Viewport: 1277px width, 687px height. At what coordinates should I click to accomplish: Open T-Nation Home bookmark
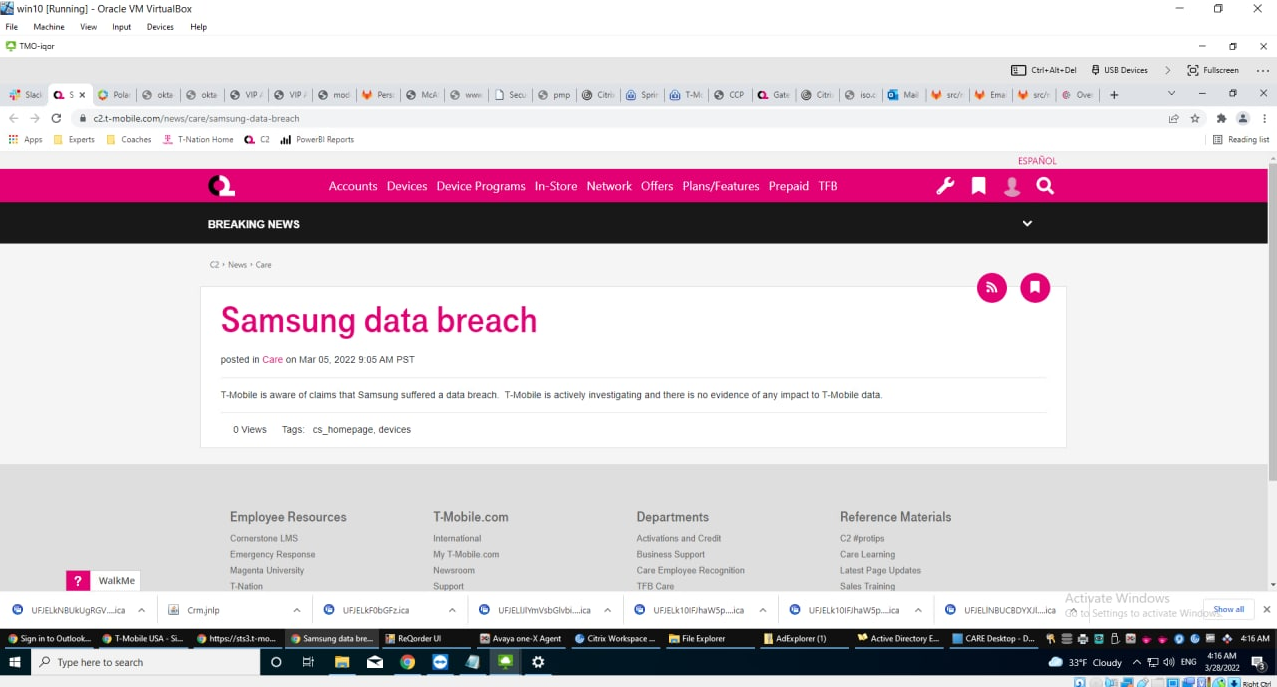198,140
